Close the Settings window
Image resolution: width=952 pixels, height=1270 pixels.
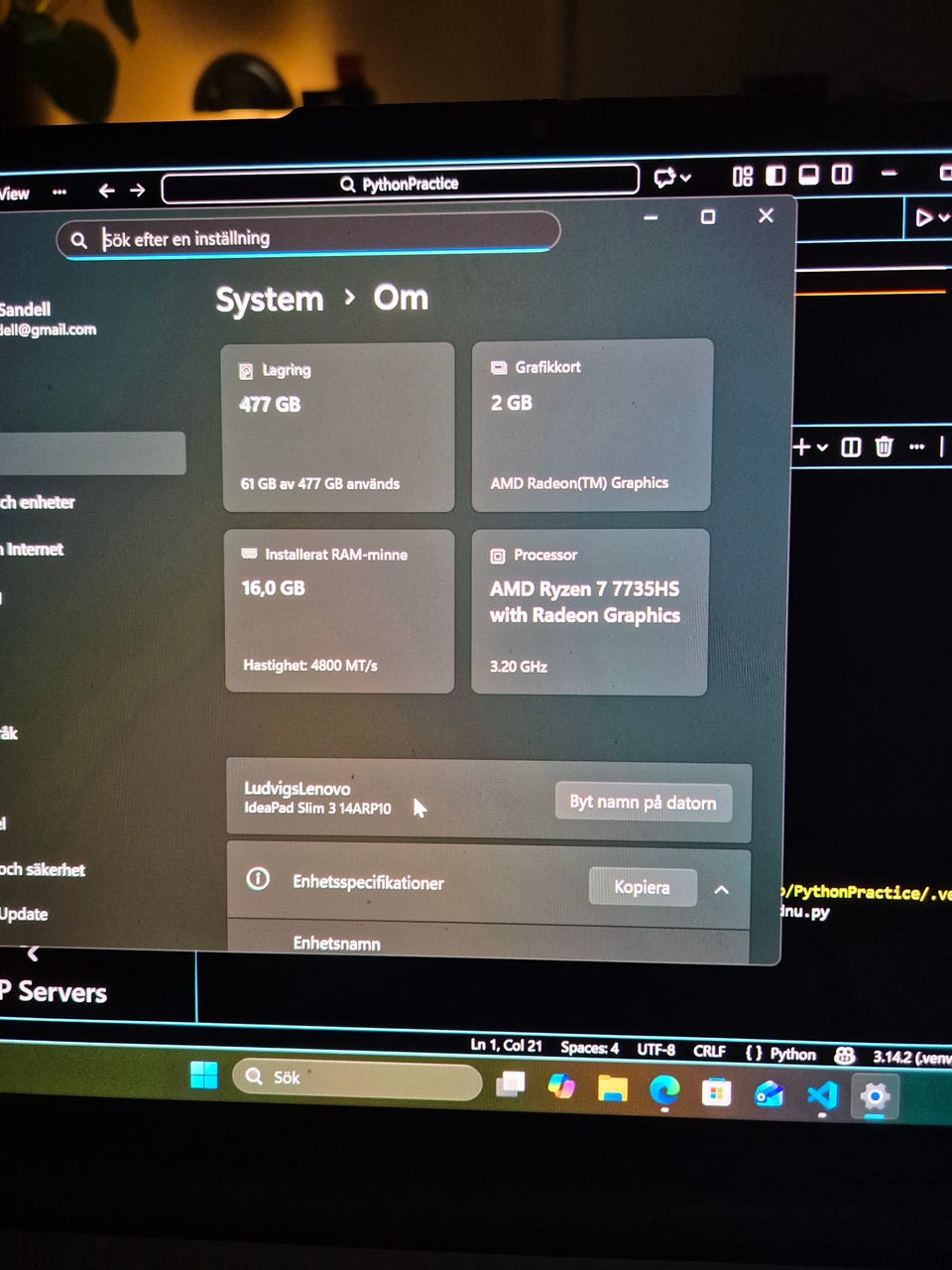pos(766,215)
